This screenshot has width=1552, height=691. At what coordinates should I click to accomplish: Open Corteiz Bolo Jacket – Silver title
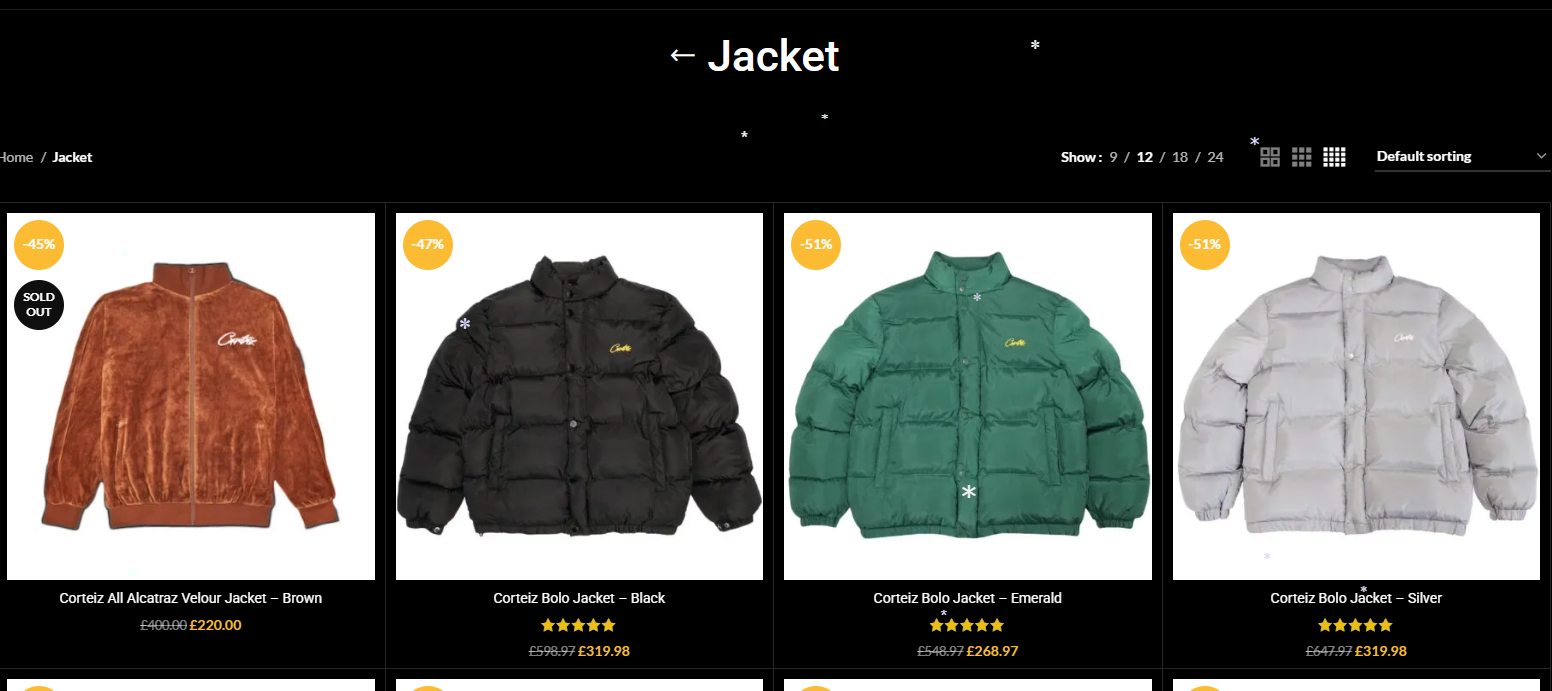1356,598
